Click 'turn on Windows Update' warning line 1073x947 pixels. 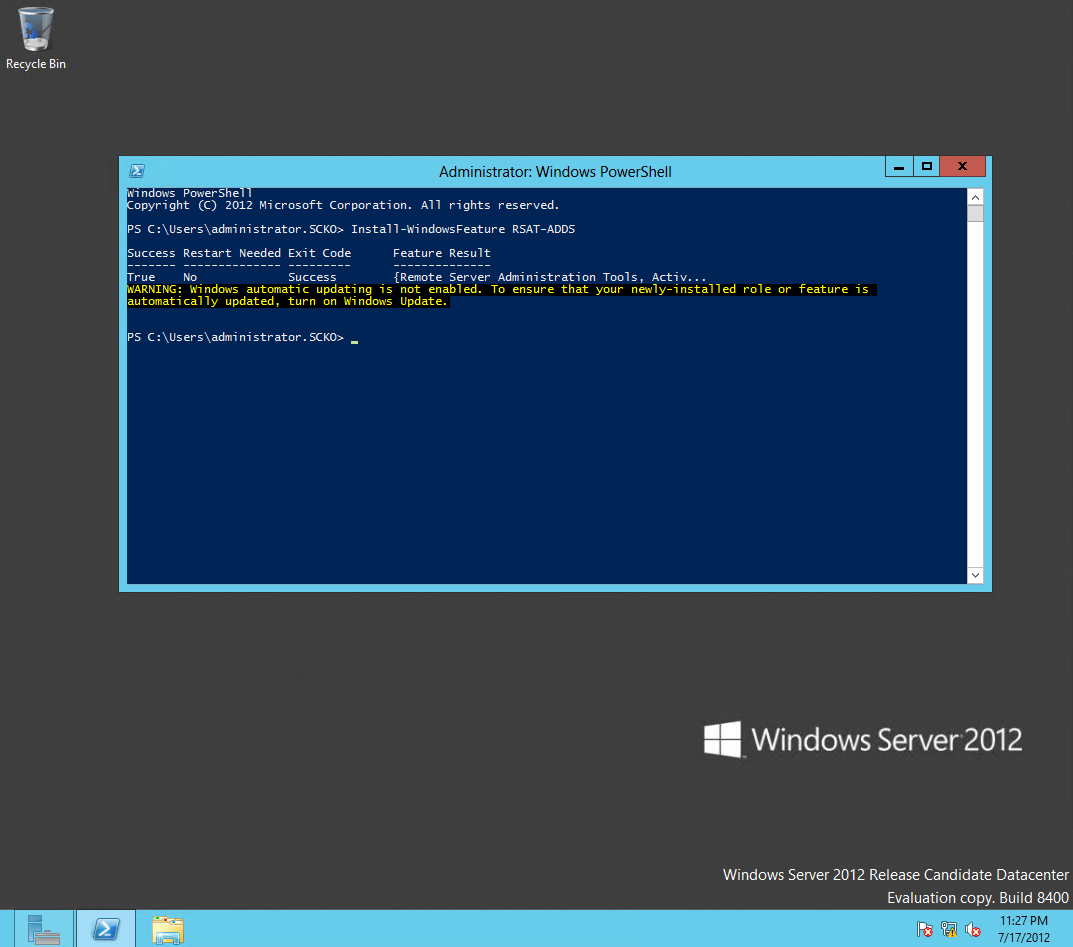click(x=287, y=301)
